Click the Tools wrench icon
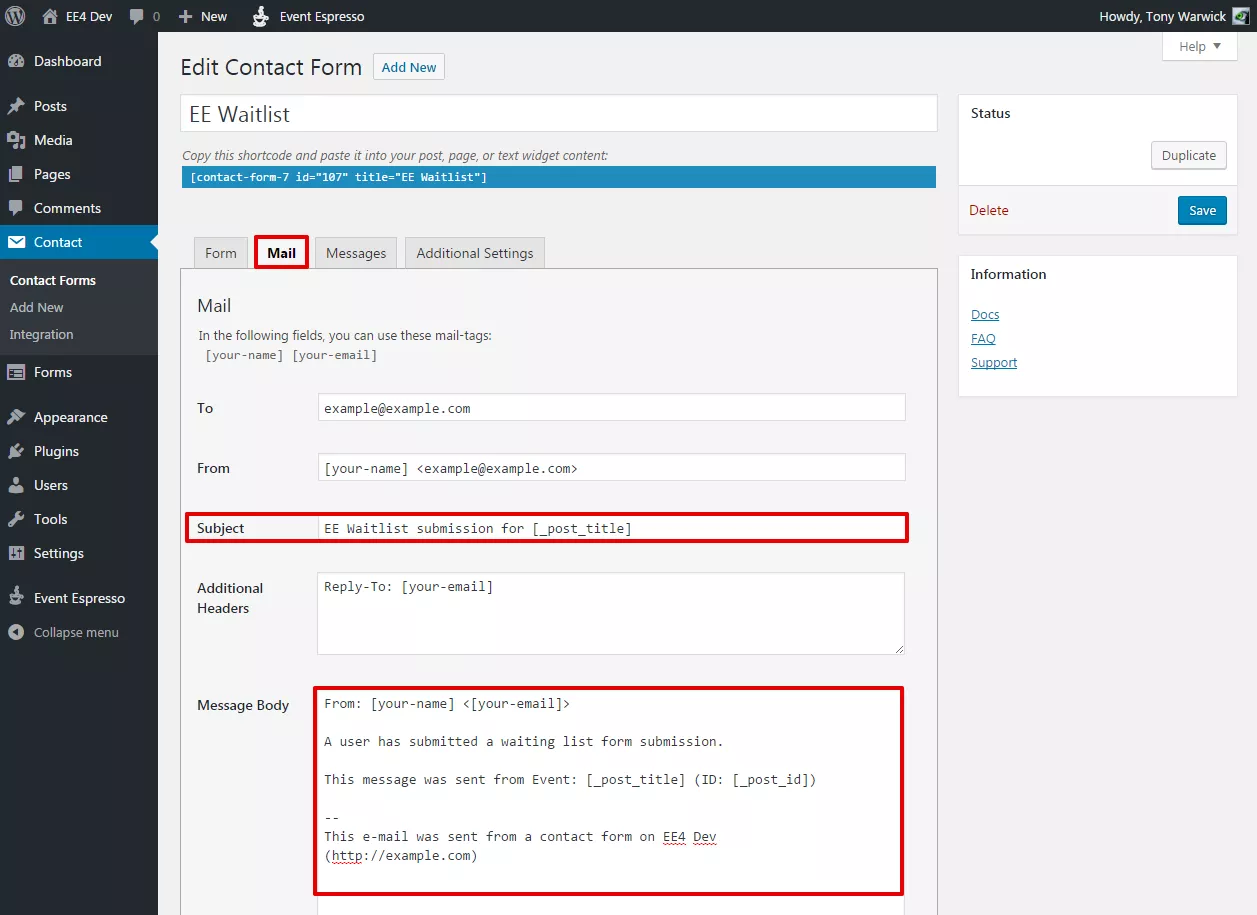Image resolution: width=1257 pixels, height=915 pixels. point(16,519)
